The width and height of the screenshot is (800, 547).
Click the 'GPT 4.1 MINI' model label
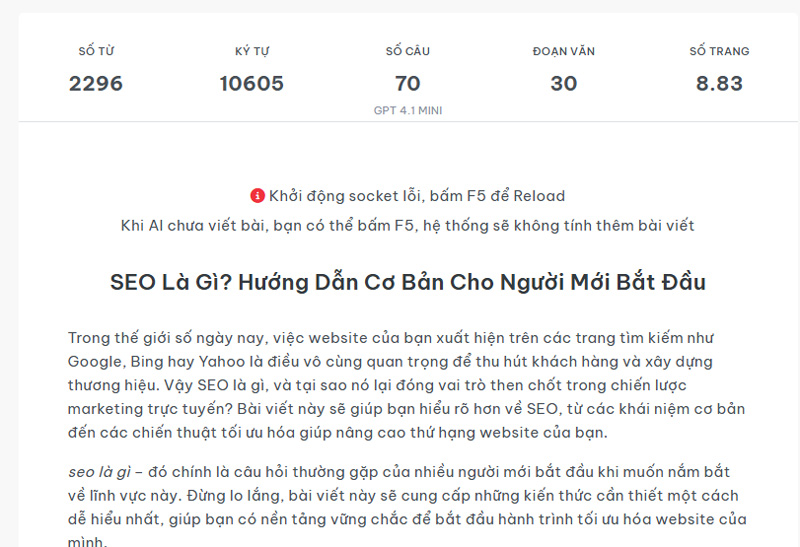[408, 110]
